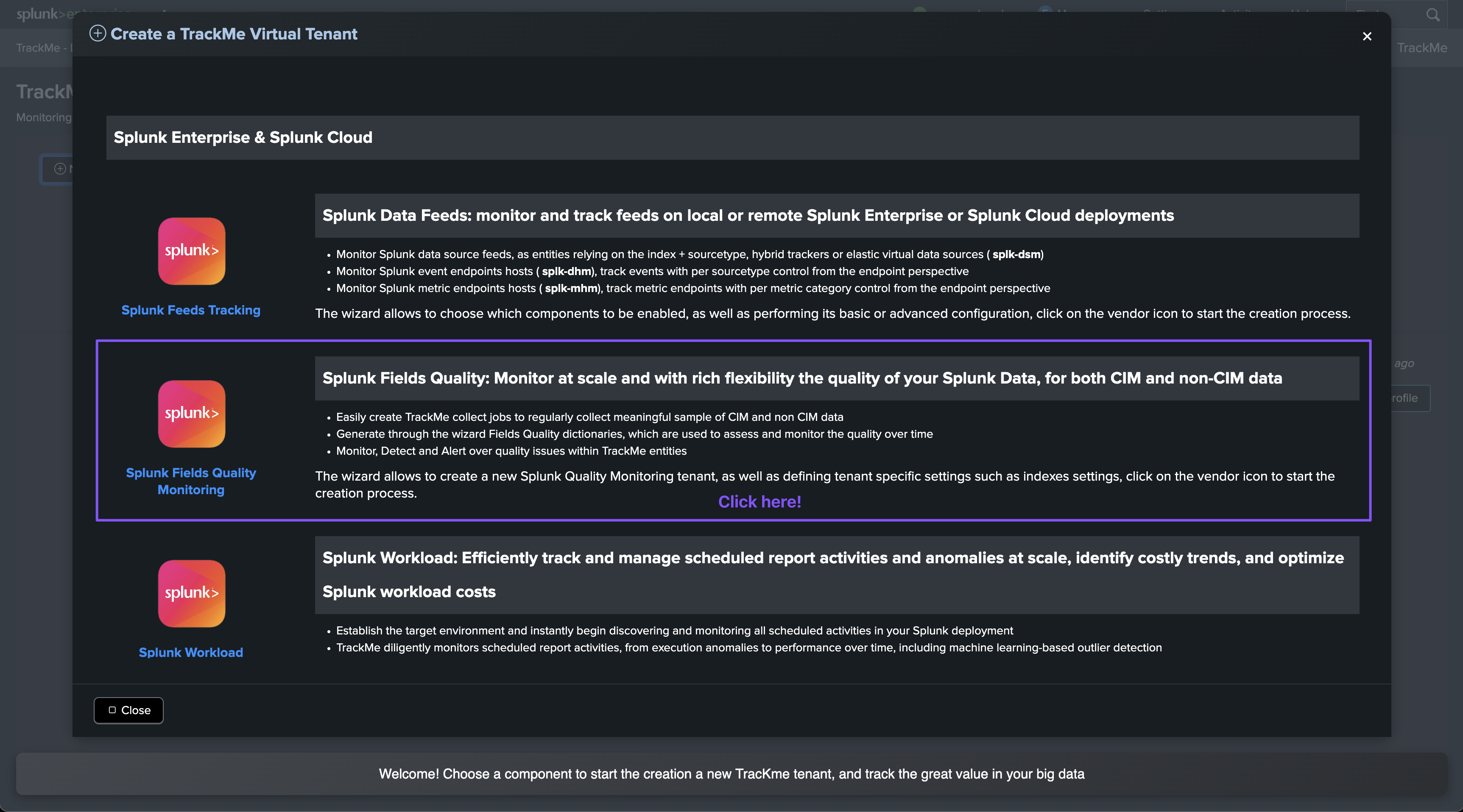Close the dialog with the X icon
Viewport: 1463px width, 812px height.
coord(1367,36)
